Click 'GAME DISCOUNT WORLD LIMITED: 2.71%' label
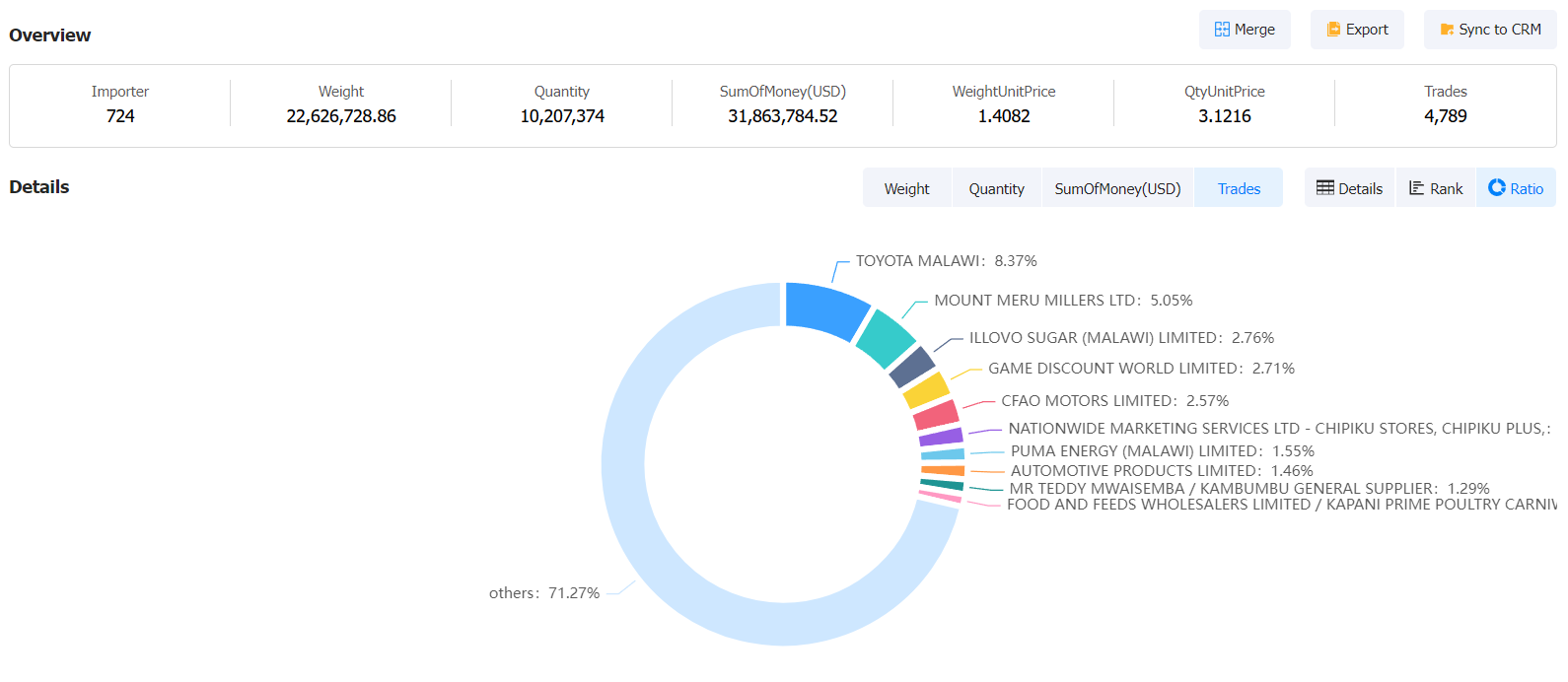The width and height of the screenshot is (1568, 682). [1141, 369]
